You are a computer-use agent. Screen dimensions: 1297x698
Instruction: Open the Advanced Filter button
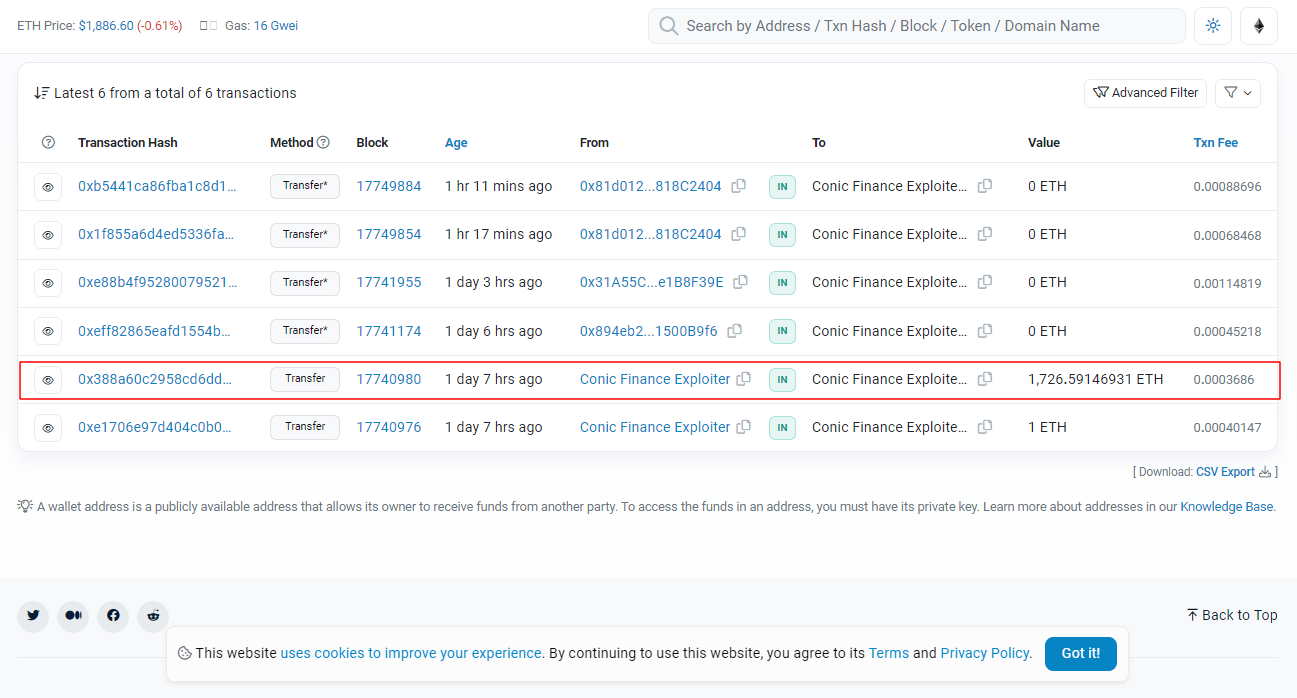1145,93
